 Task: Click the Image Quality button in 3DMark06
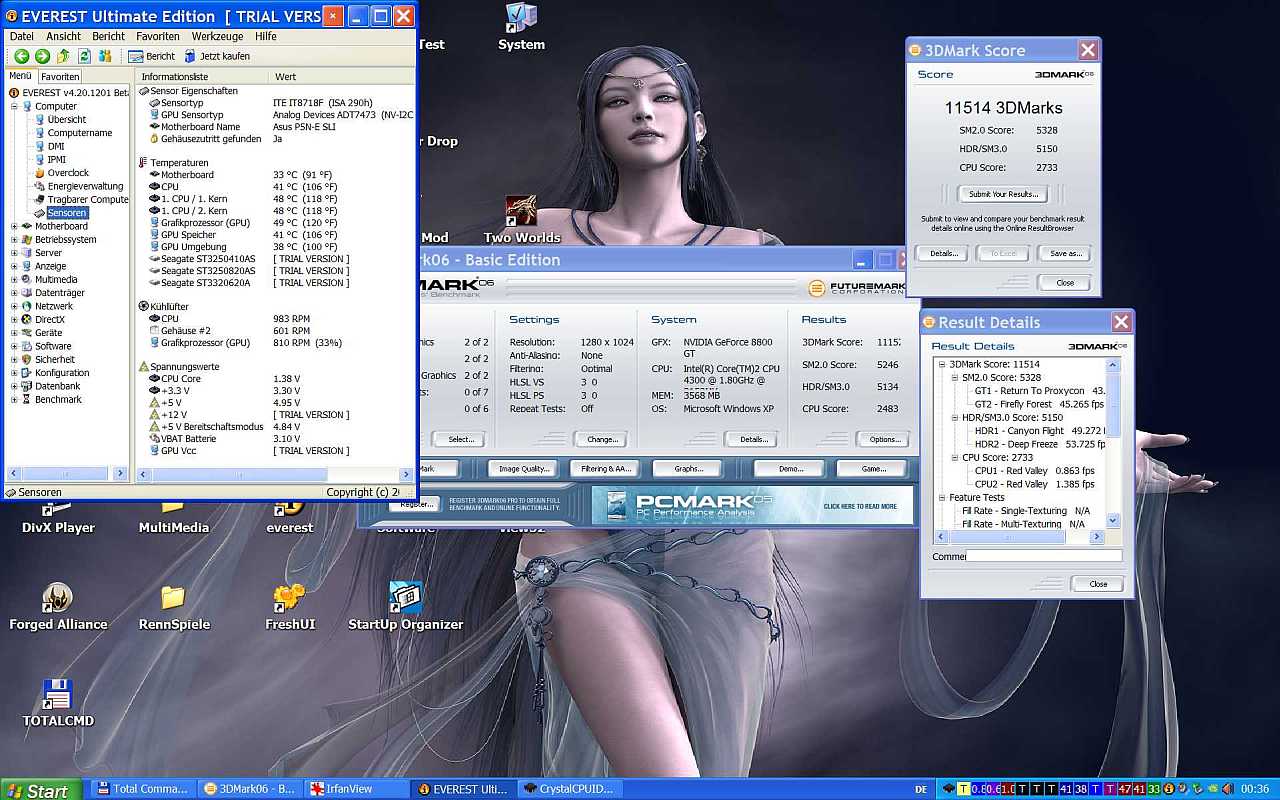523,468
